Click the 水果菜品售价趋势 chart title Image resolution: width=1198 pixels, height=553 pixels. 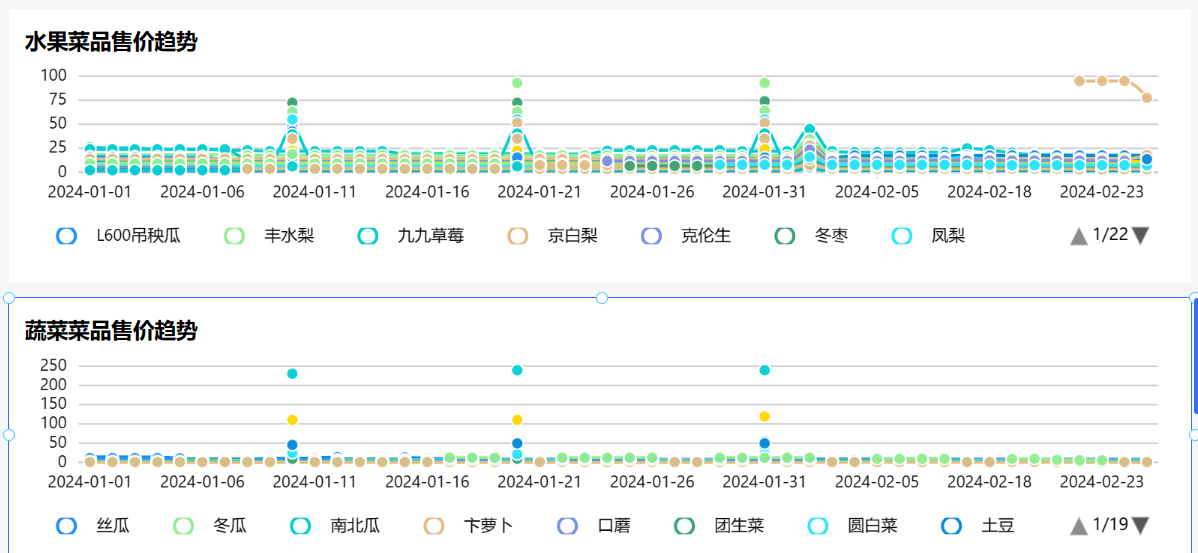[110, 42]
